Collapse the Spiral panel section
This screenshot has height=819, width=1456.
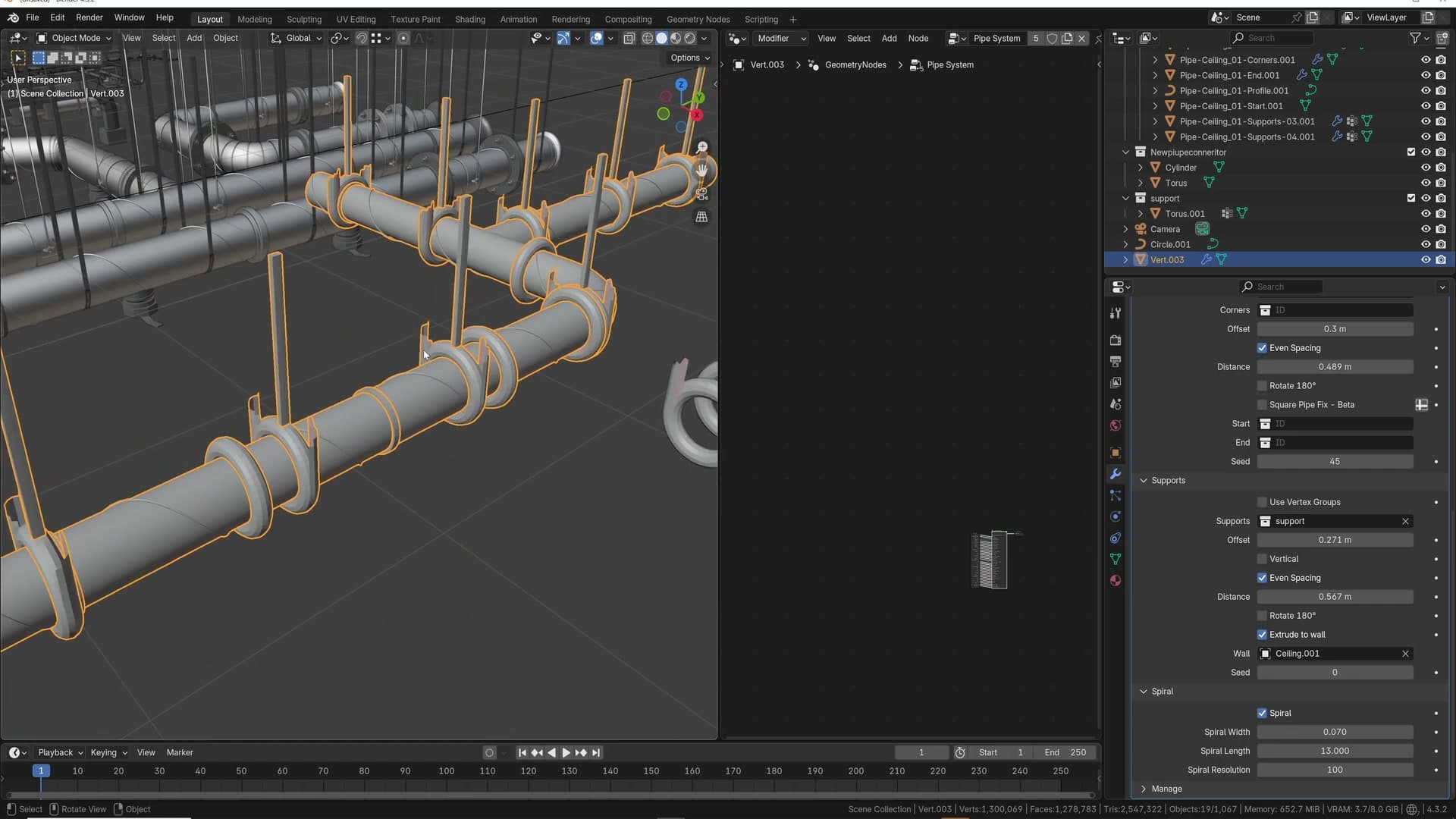(x=1144, y=692)
